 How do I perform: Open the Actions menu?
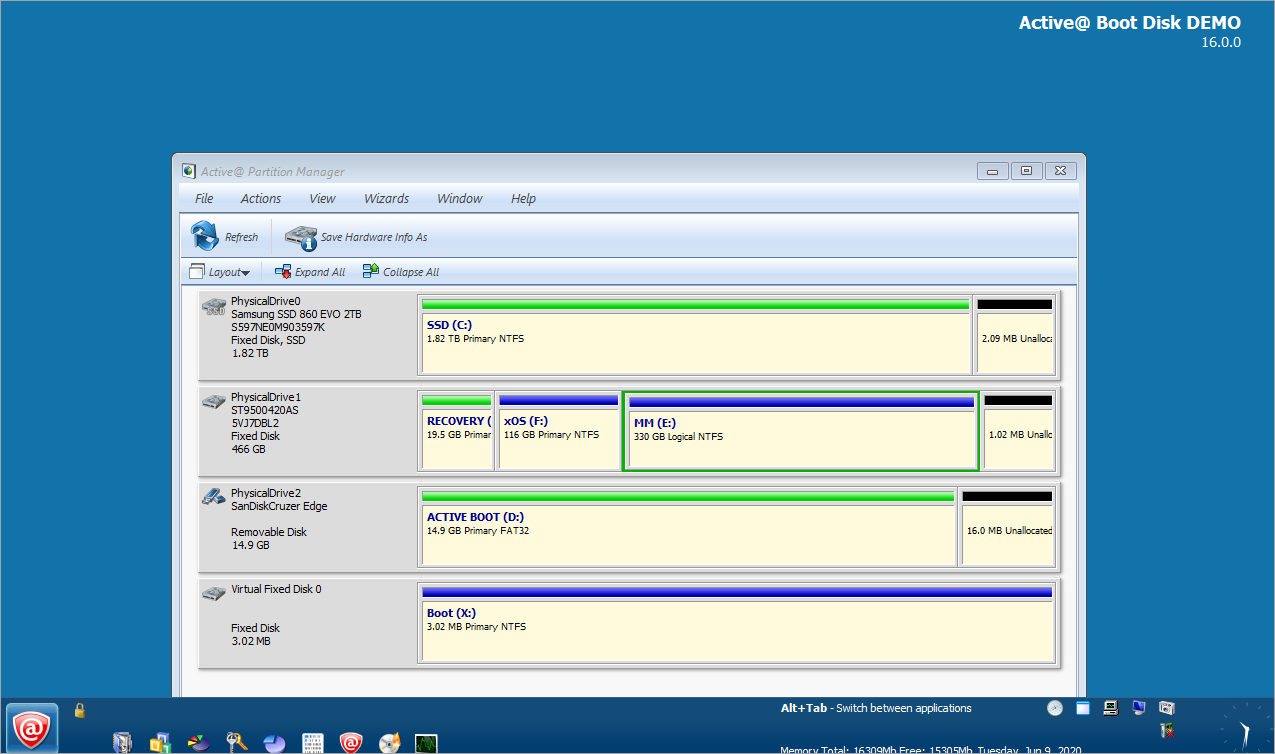click(x=261, y=198)
